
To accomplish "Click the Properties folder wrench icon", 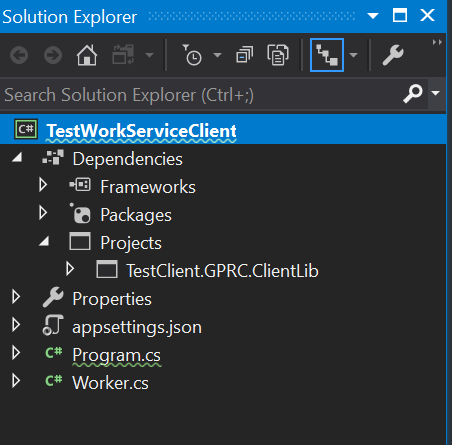I will pyautogui.click(x=53, y=297).
